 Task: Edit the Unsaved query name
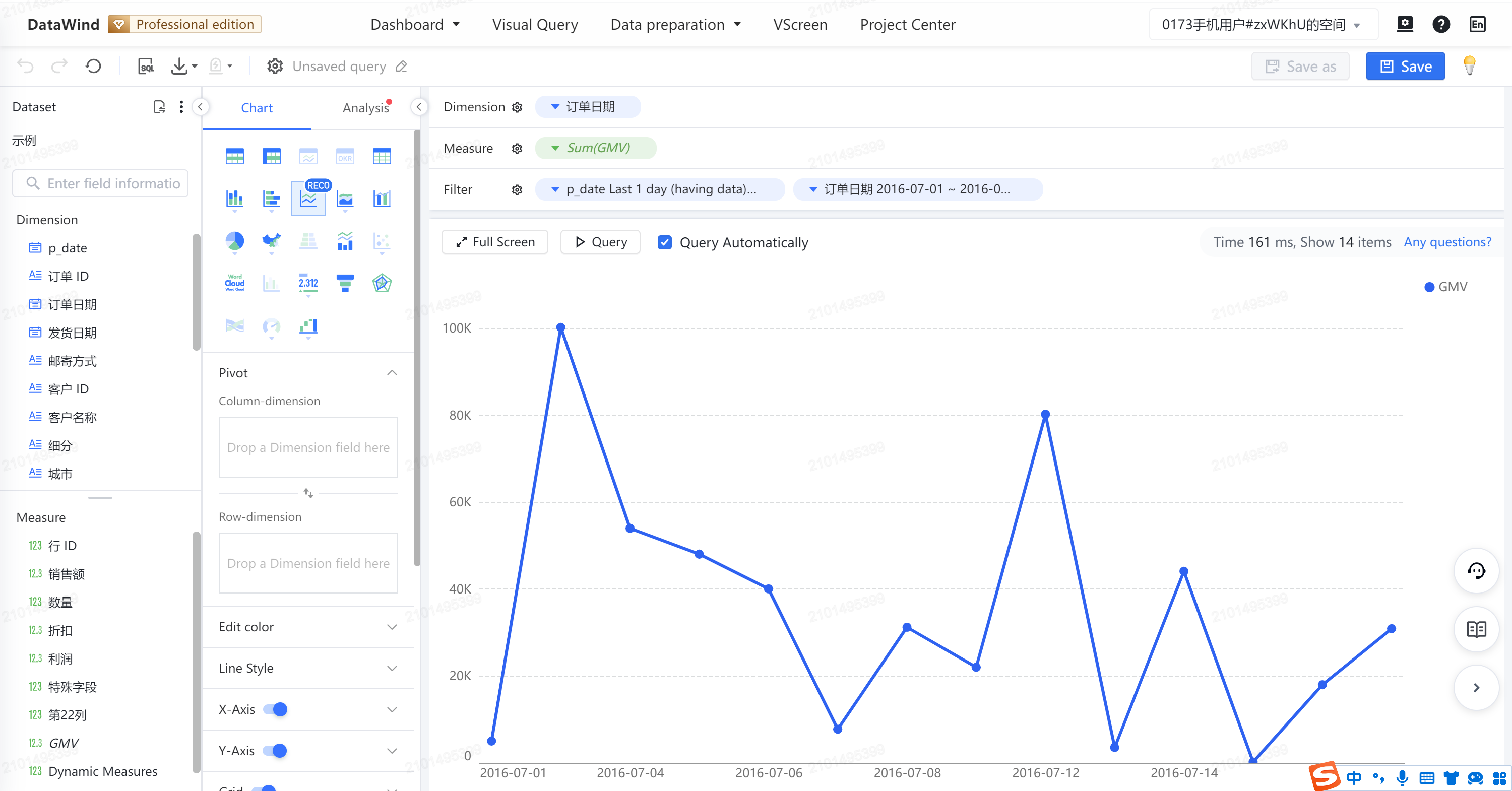(x=402, y=67)
